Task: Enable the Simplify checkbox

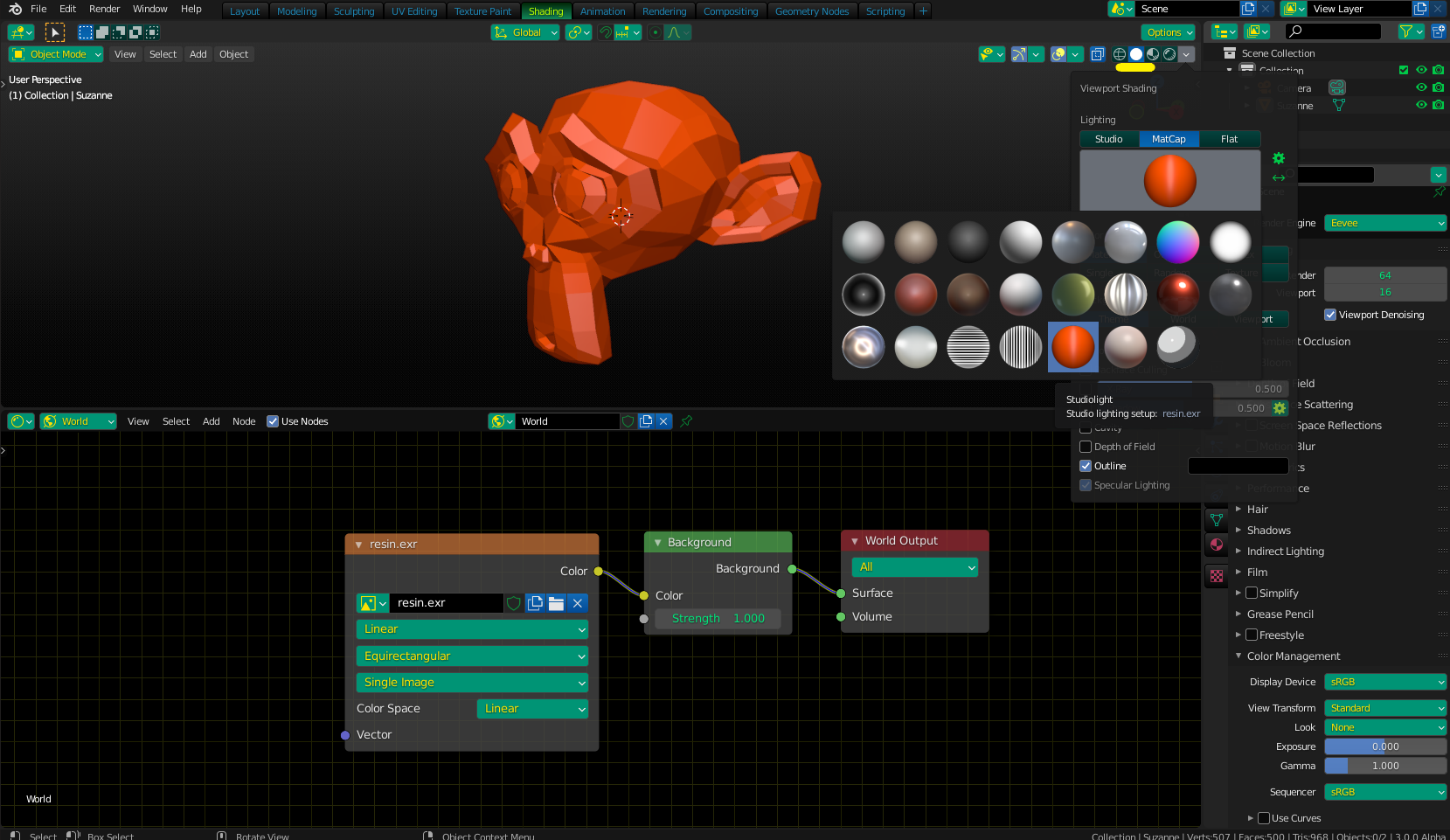Action: tap(1252, 593)
